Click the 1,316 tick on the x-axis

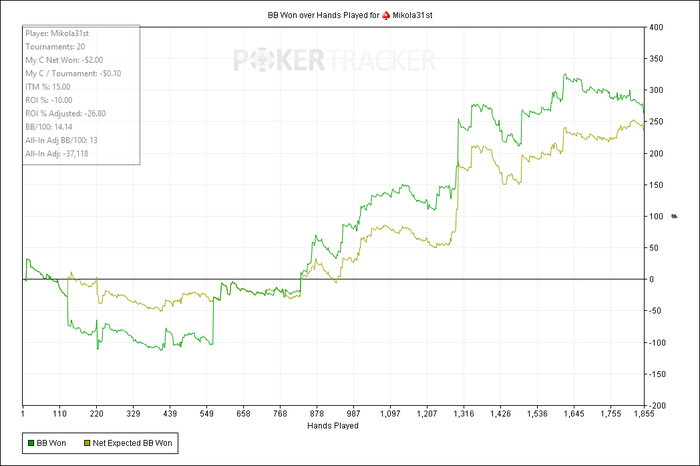464,414
